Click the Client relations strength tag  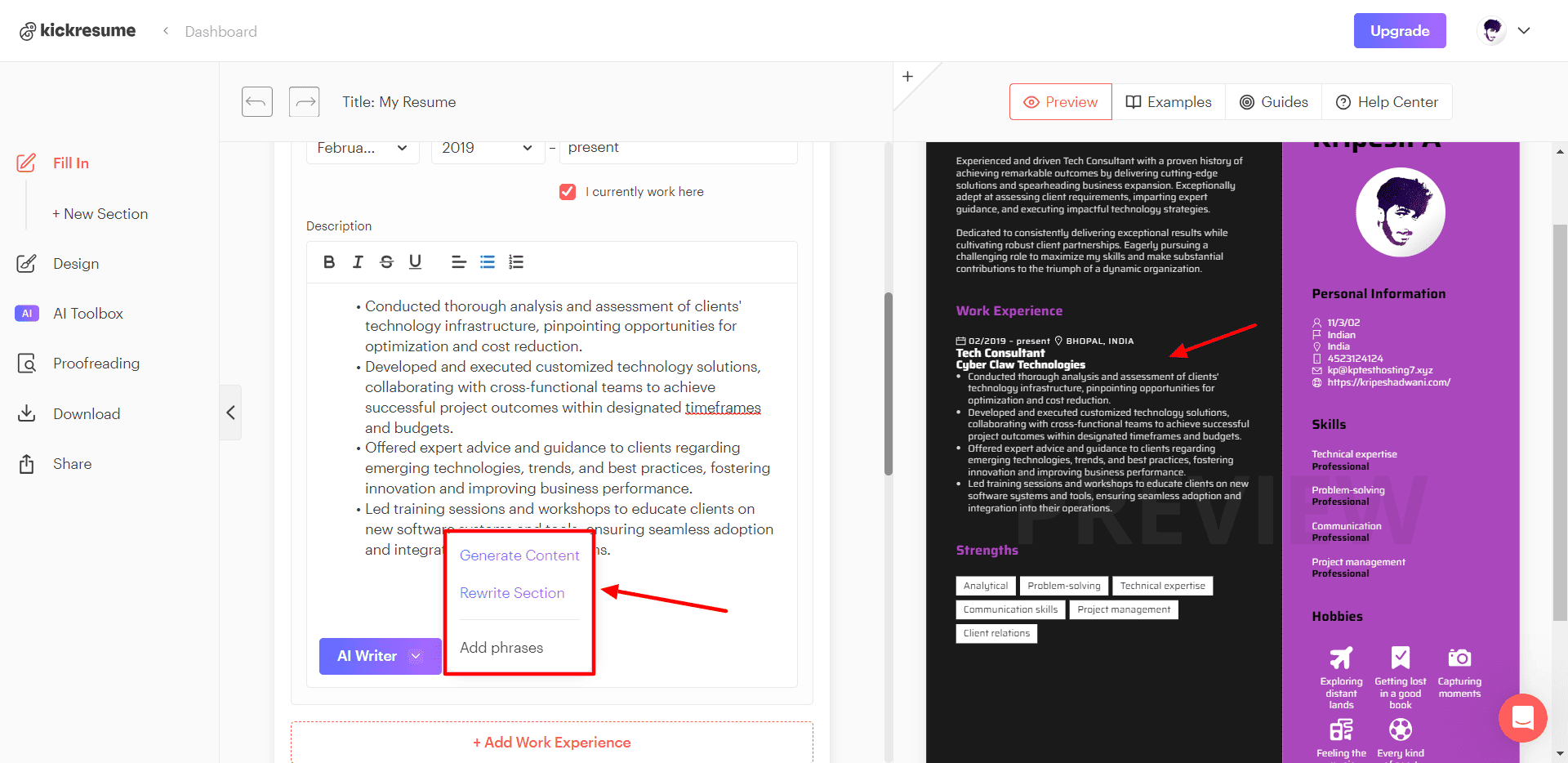tap(996, 633)
